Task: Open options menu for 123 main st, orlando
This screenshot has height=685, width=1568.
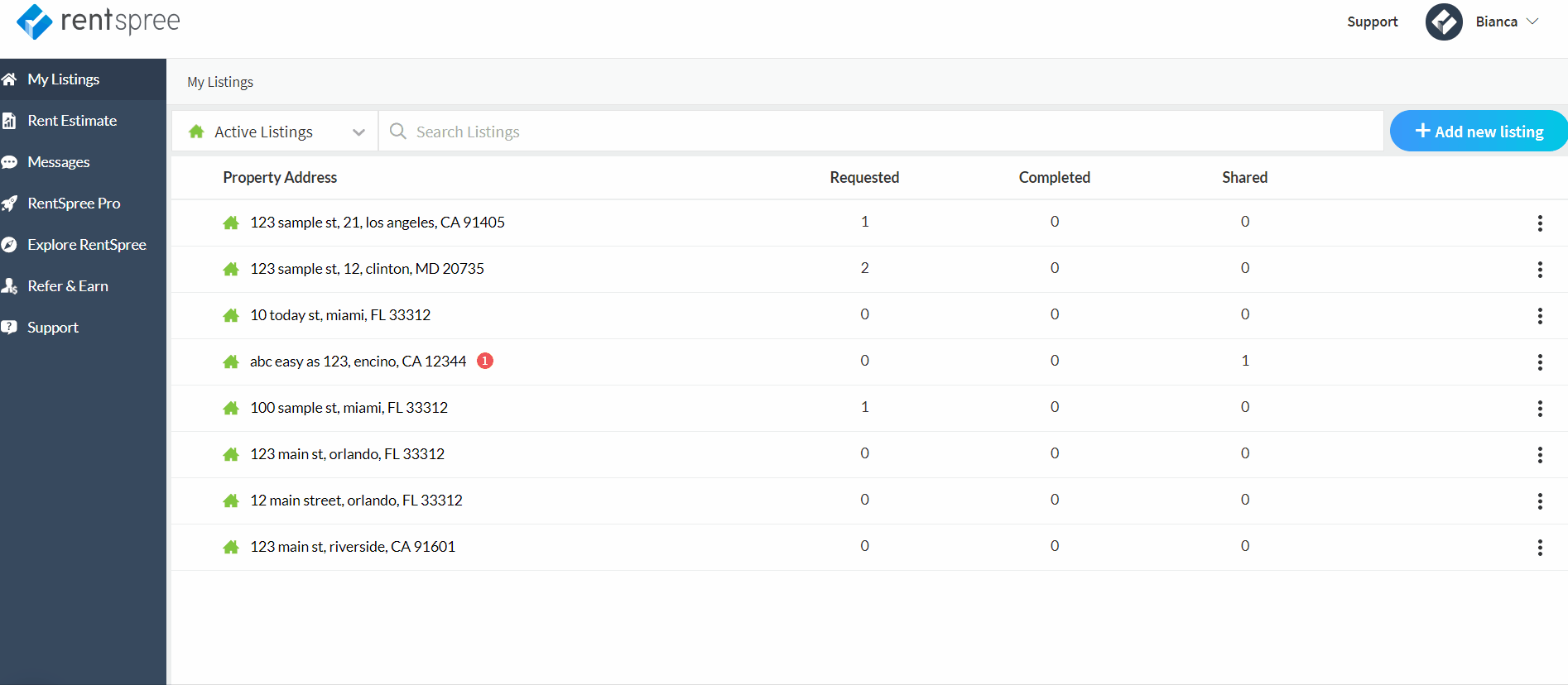Action: point(1540,454)
